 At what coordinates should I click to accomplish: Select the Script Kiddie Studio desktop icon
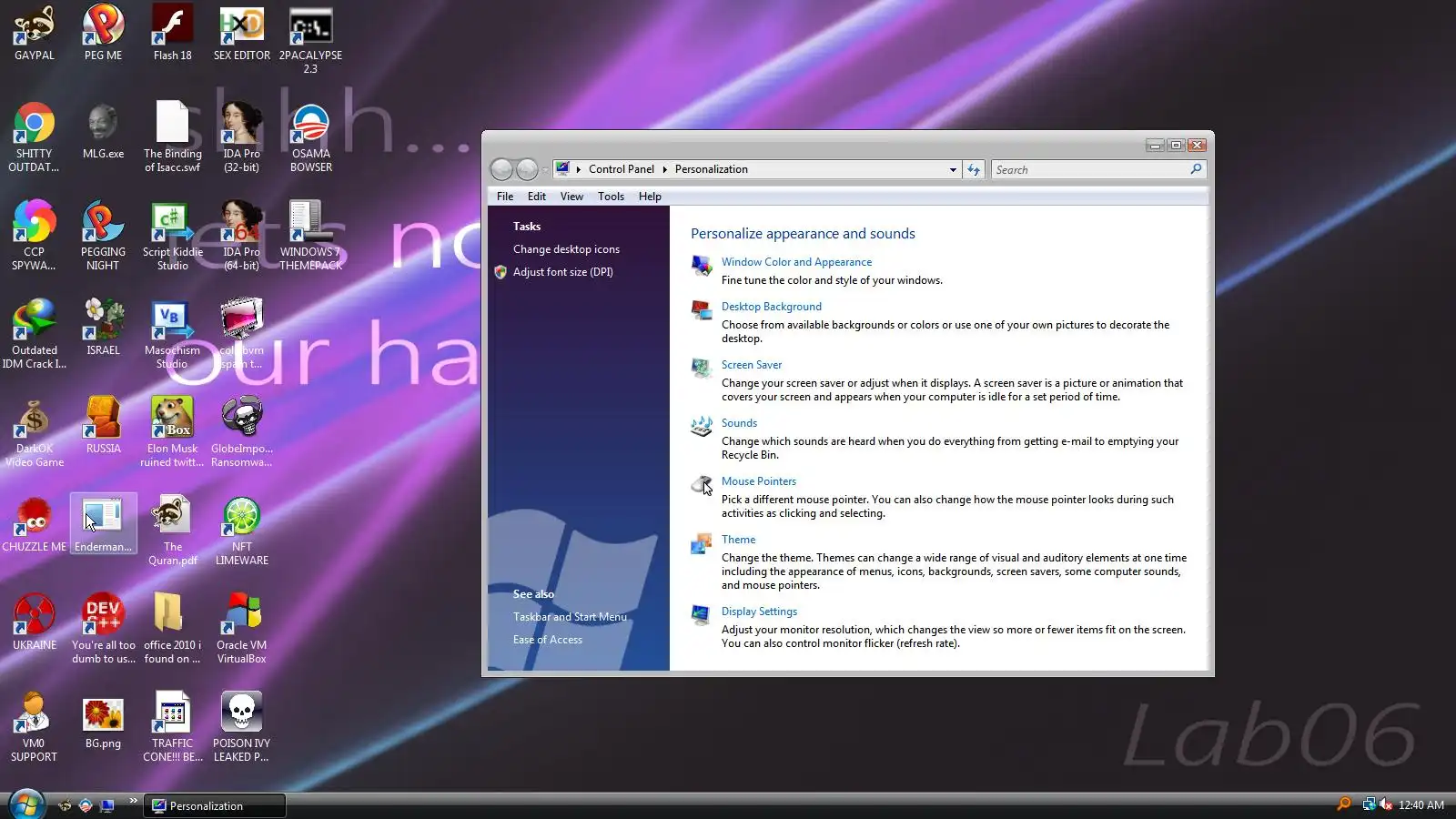click(x=172, y=236)
